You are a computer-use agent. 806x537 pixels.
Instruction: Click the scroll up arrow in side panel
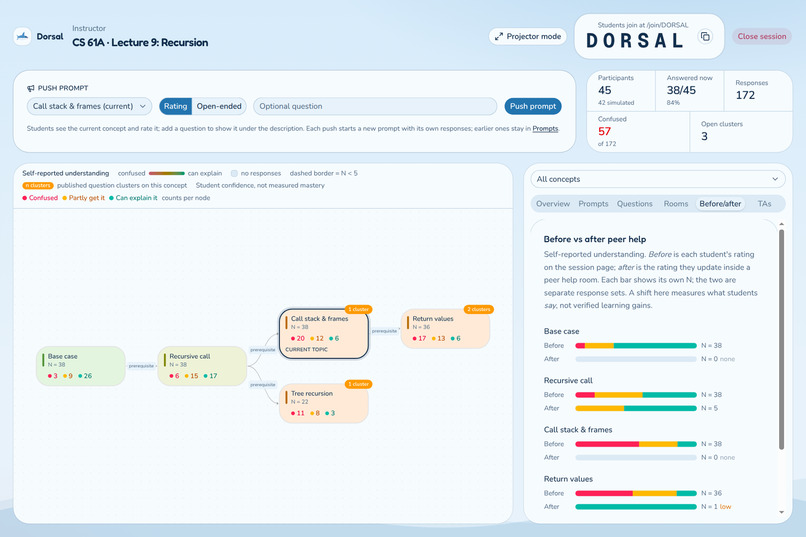click(x=781, y=224)
